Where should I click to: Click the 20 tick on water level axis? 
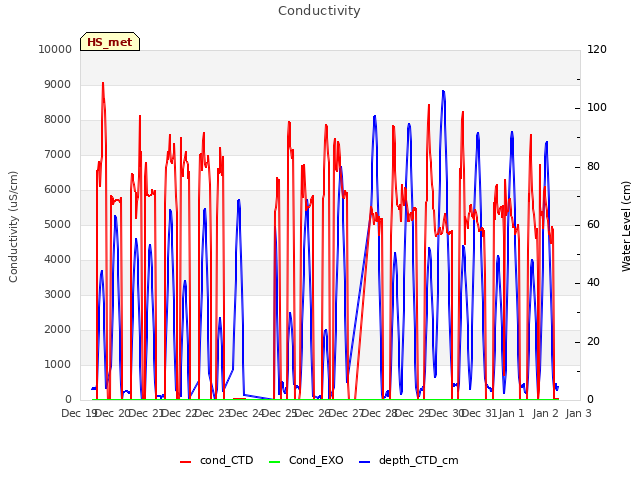coord(593,341)
